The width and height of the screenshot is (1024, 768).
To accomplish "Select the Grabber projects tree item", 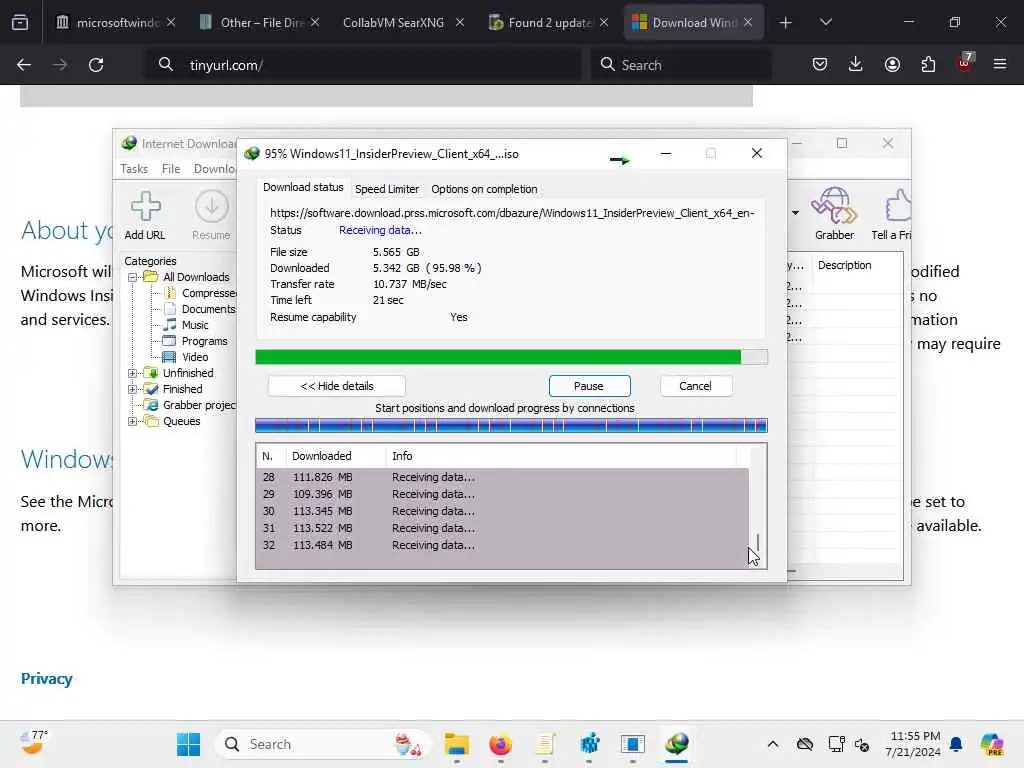I will tap(190, 405).
